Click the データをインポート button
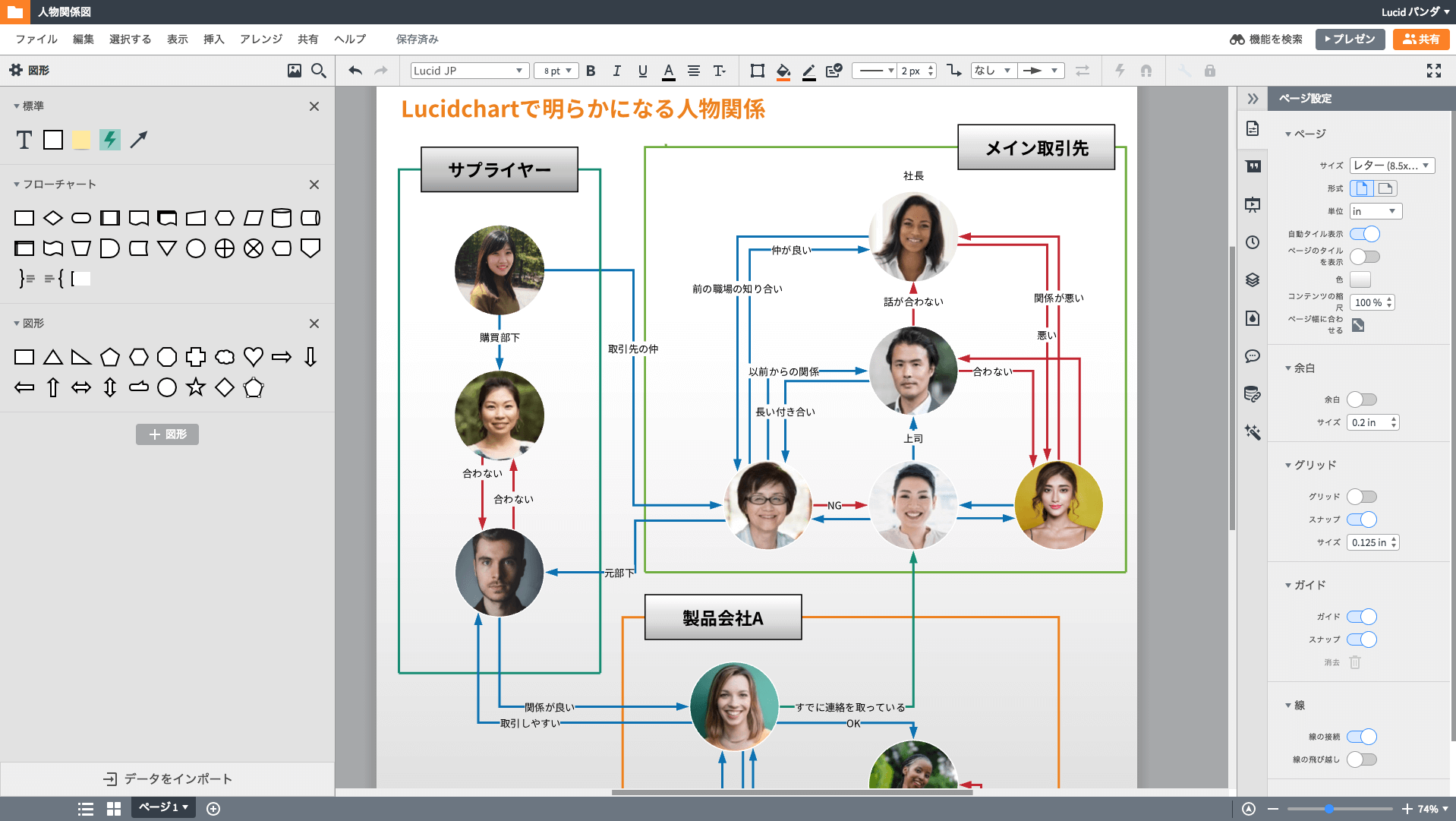Viewport: 1456px width, 821px height. pos(168,778)
